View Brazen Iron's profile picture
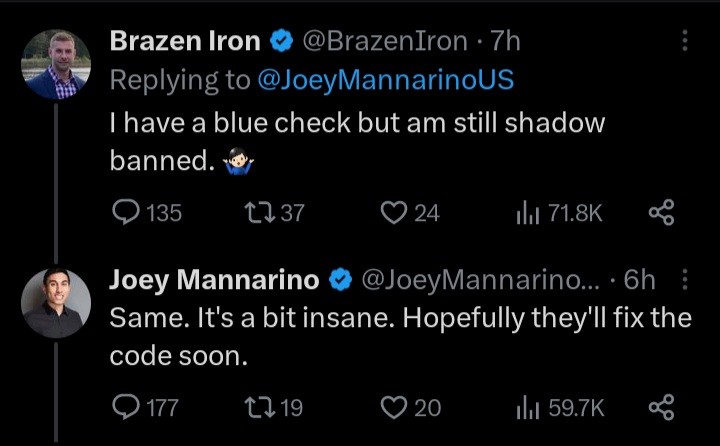 click(56, 65)
